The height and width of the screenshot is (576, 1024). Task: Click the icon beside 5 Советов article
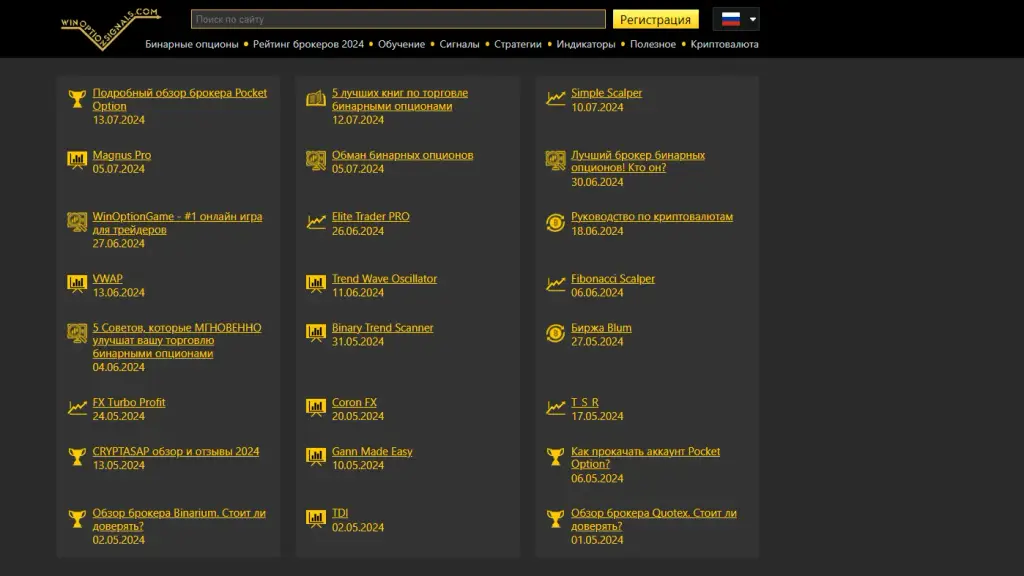tap(77, 333)
